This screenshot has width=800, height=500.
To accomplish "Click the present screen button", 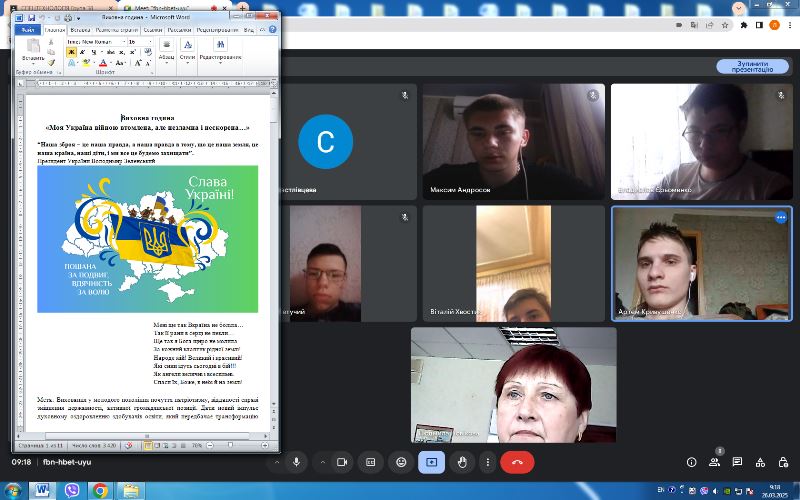I will click(431, 462).
